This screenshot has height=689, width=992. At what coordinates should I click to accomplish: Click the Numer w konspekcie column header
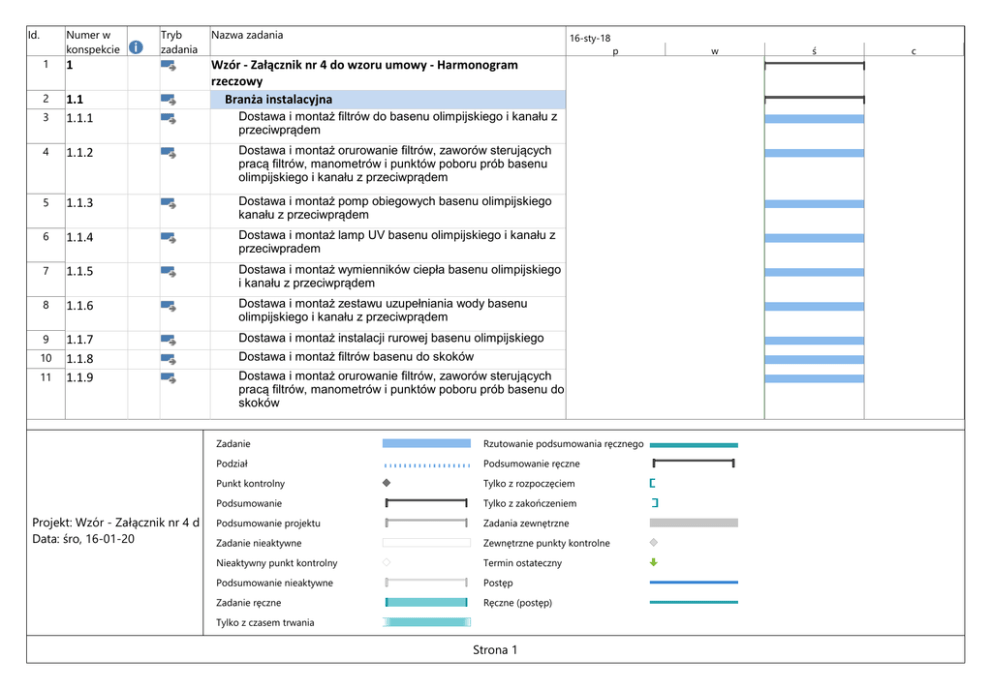point(94,41)
